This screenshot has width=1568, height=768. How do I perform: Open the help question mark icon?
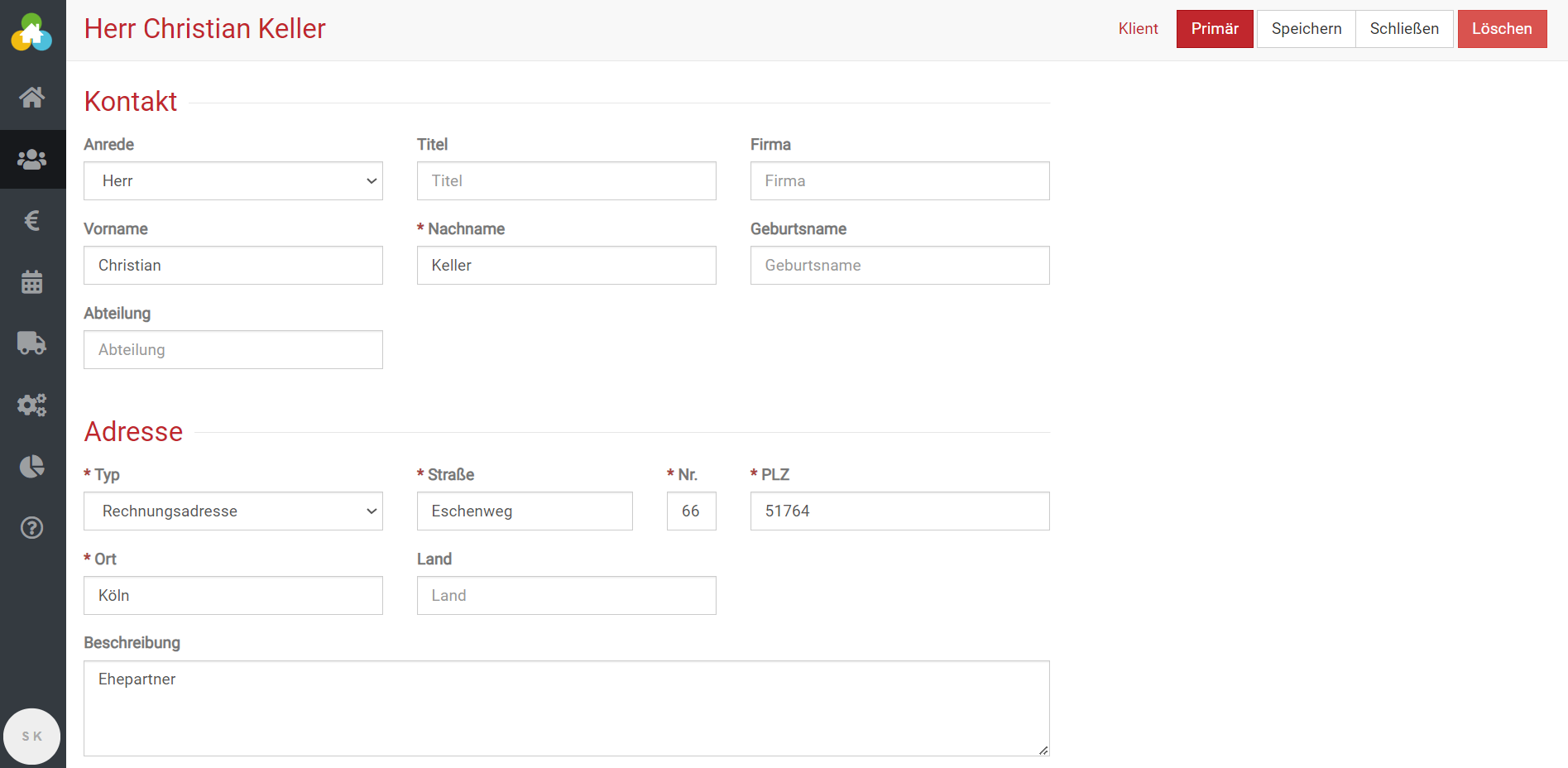pos(32,528)
